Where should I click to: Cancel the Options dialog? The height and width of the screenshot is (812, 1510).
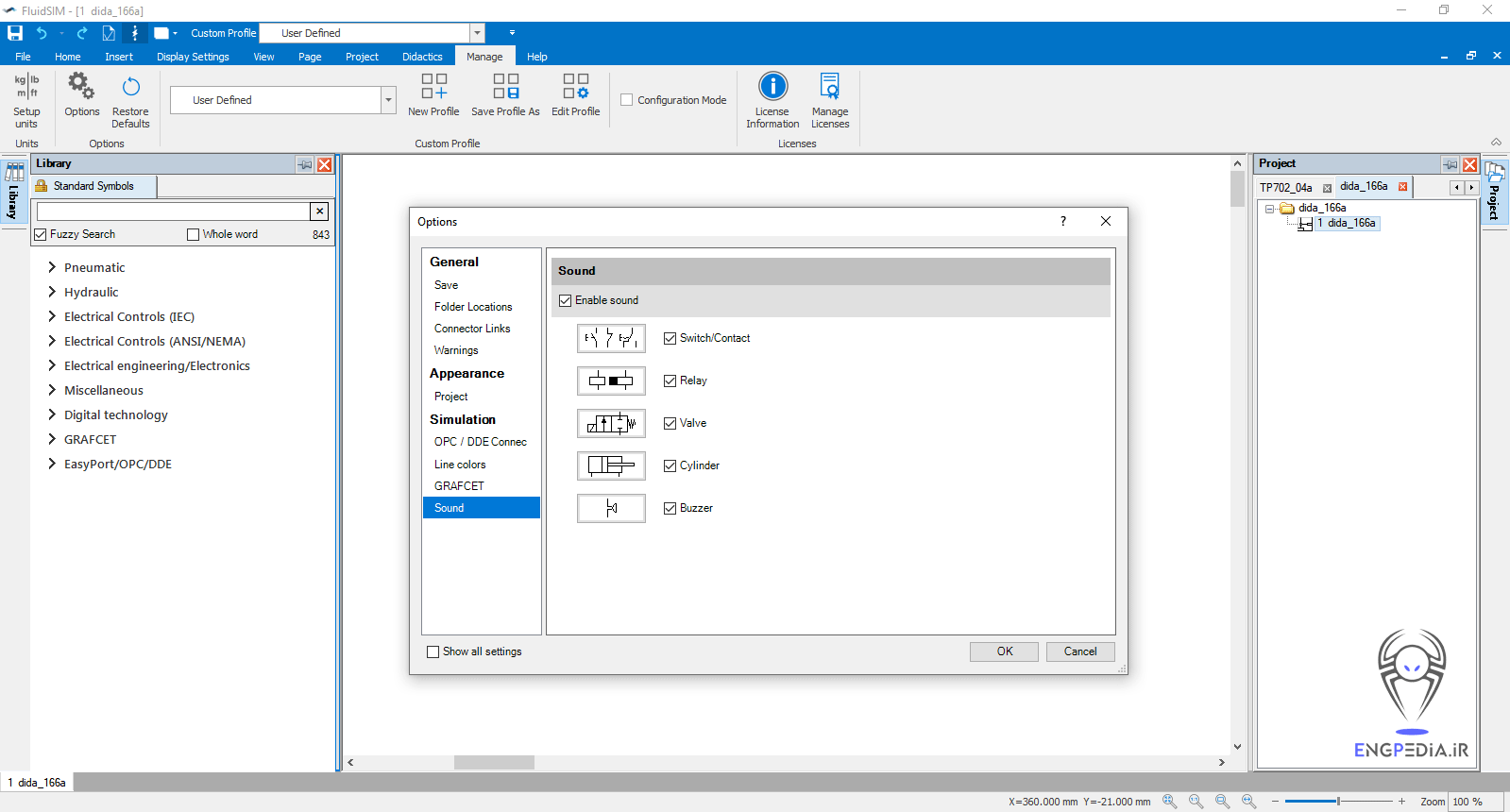(x=1080, y=651)
